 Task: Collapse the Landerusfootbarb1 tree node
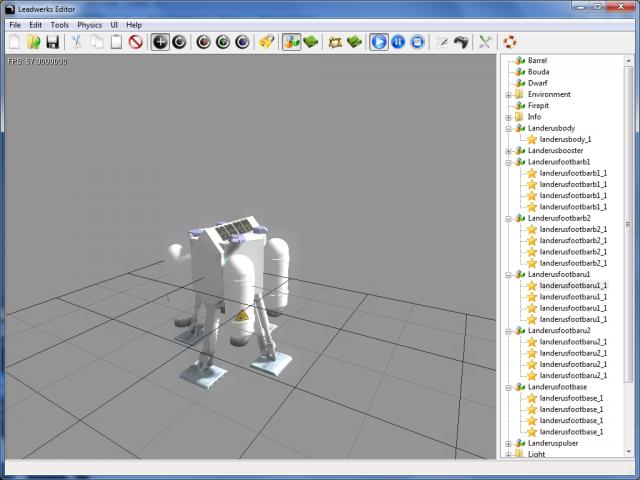508,162
